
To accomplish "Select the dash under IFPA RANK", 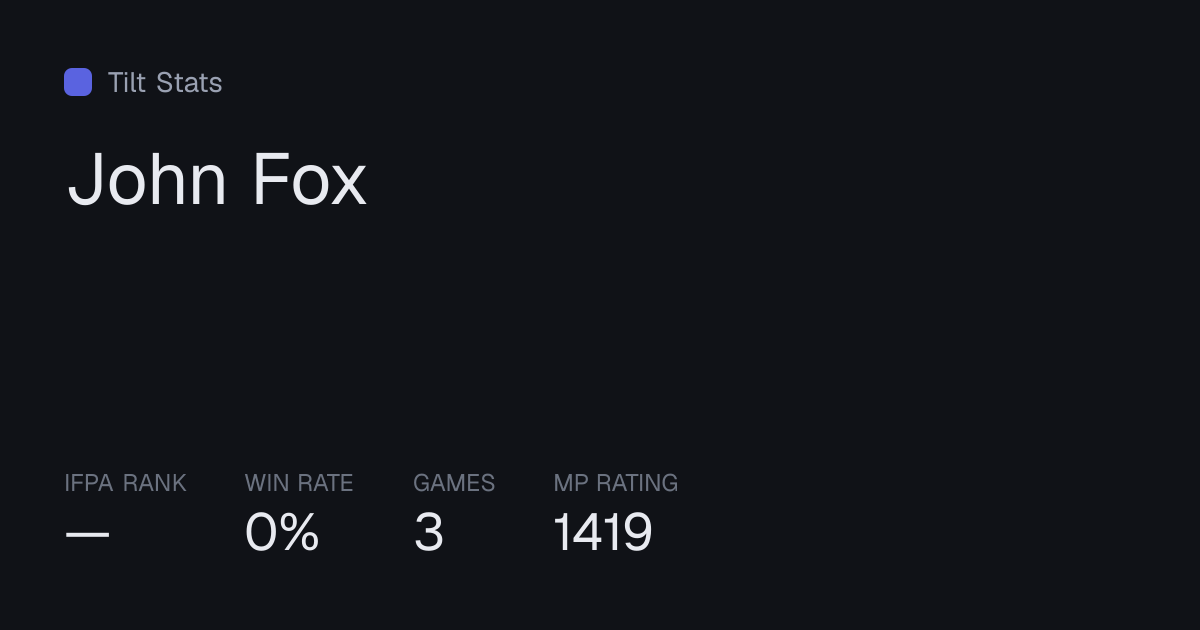I will [x=87, y=534].
